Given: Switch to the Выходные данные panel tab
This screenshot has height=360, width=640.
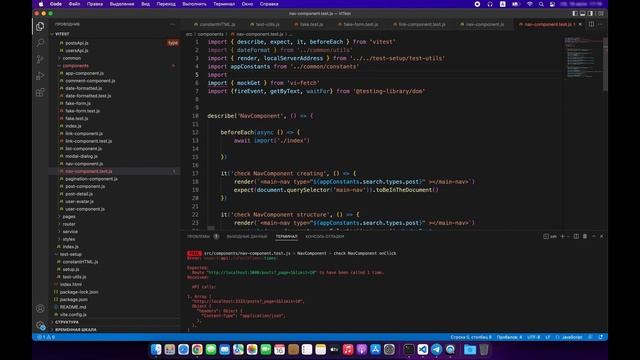Looking at the screenshot, I should point(247,236).
